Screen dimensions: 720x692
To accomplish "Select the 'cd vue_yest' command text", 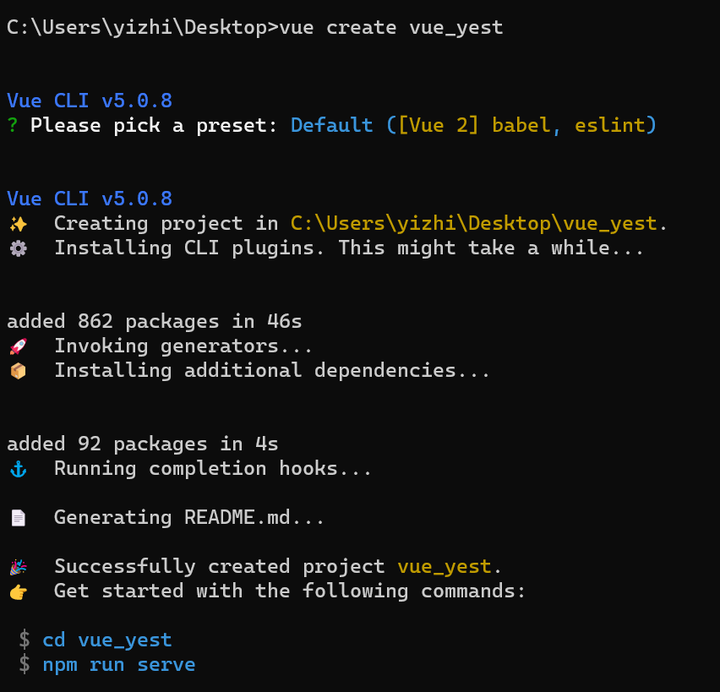I will coord(107,640).
